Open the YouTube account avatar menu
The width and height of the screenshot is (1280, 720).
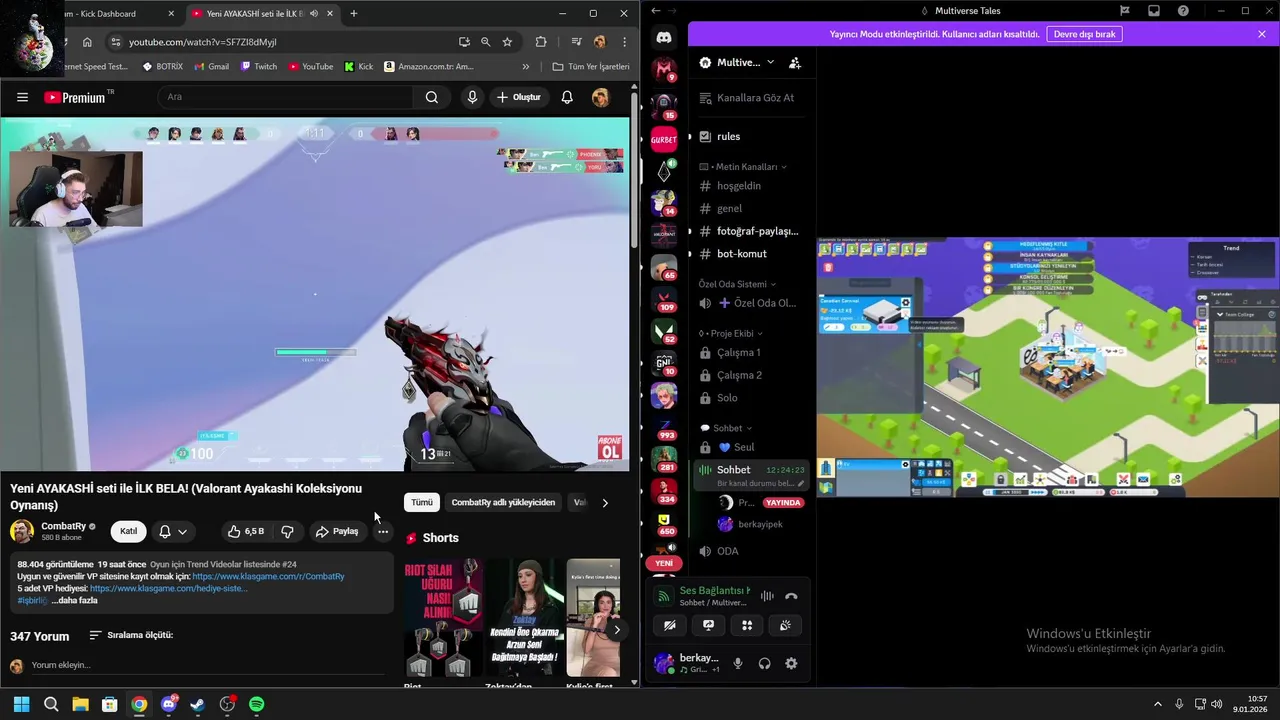tap(600, 97)
